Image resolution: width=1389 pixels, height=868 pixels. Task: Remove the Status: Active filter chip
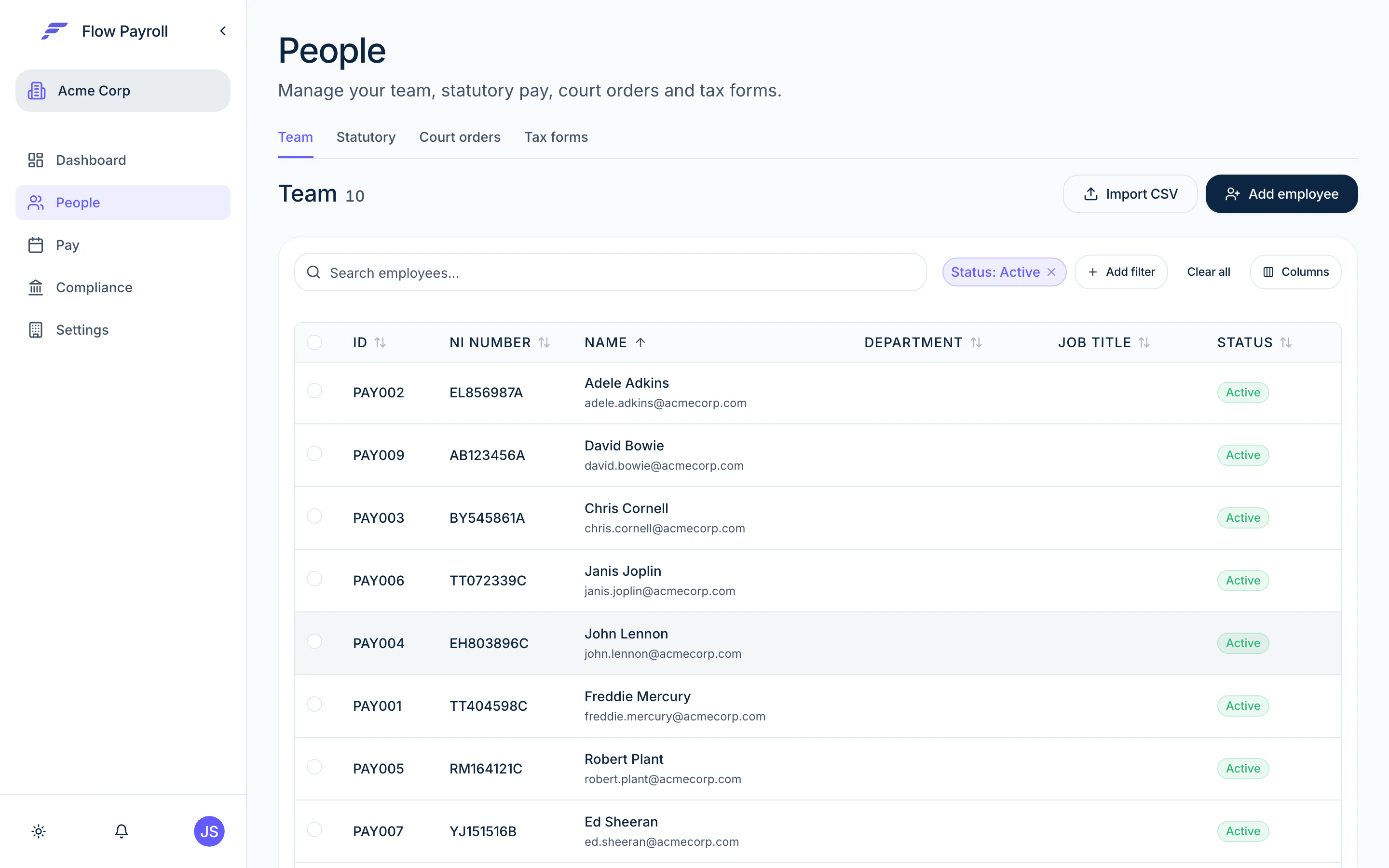(1051, 272)
